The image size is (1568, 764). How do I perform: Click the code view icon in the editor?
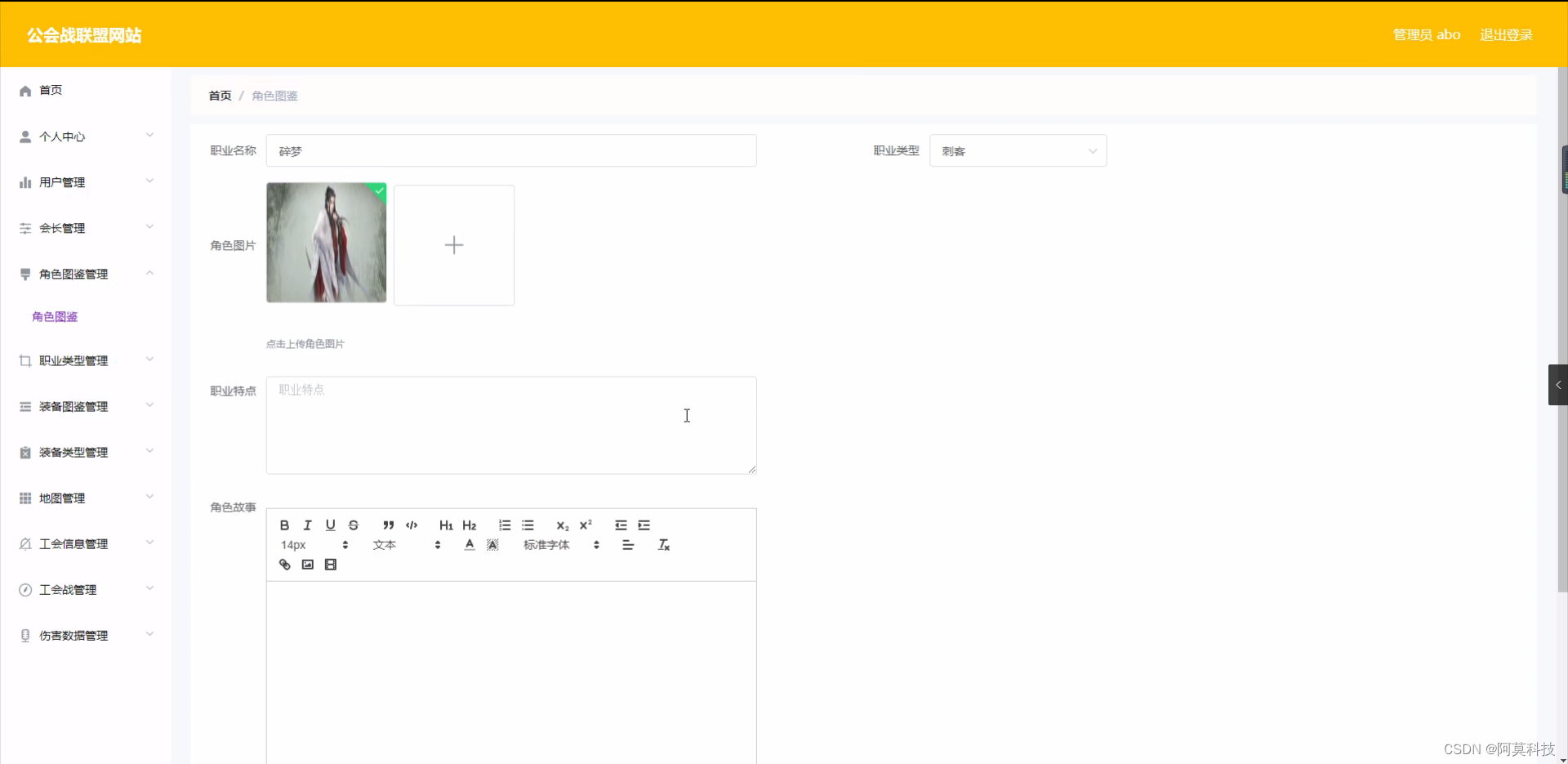412,525
